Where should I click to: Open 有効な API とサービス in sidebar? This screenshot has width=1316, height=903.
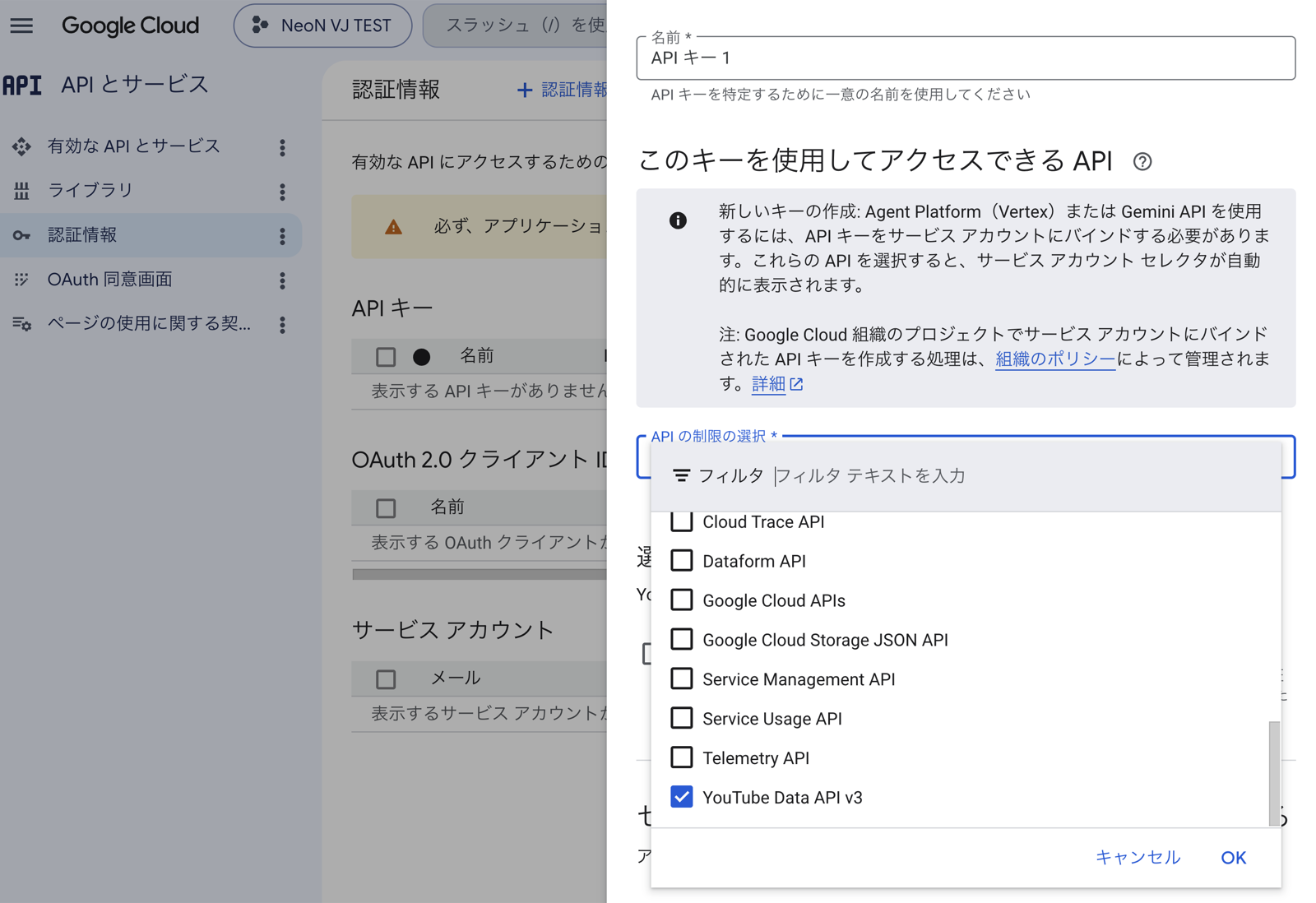click(x=133, y=146)
